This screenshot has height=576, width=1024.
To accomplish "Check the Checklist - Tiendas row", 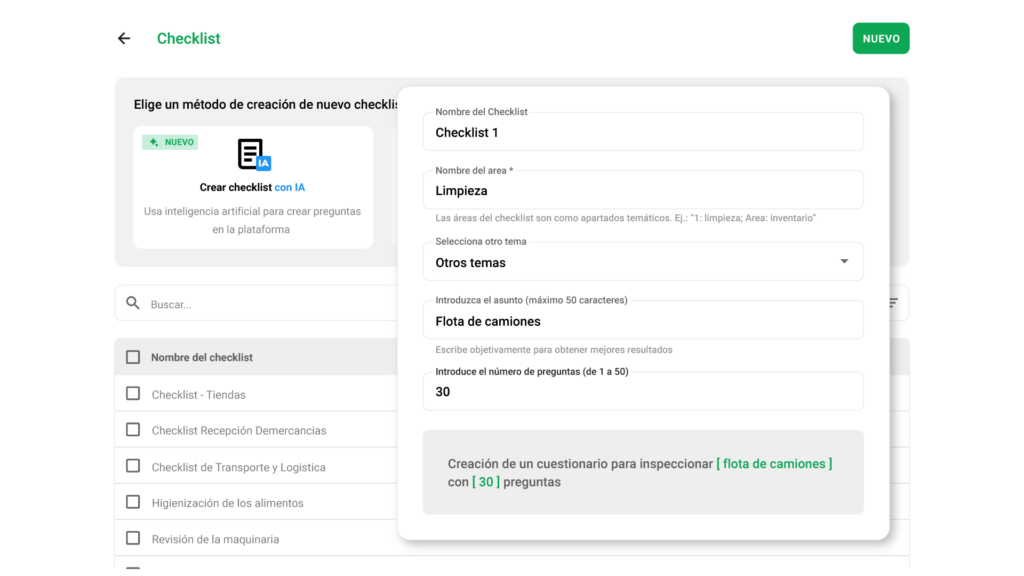I will click(133, 394).
